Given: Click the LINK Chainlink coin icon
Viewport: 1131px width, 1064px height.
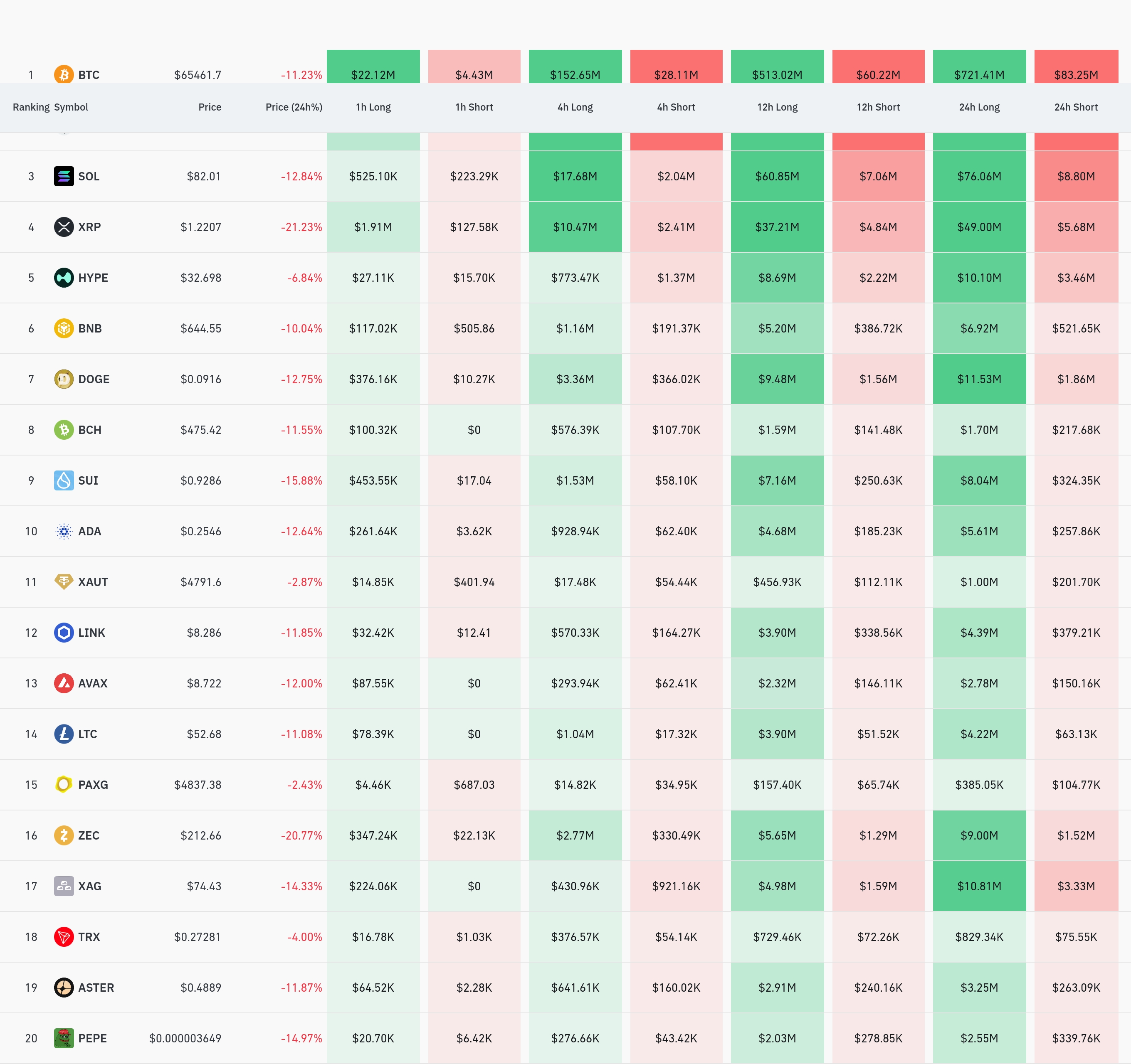Looking at the screenshot, I should [x=64, y=632].
